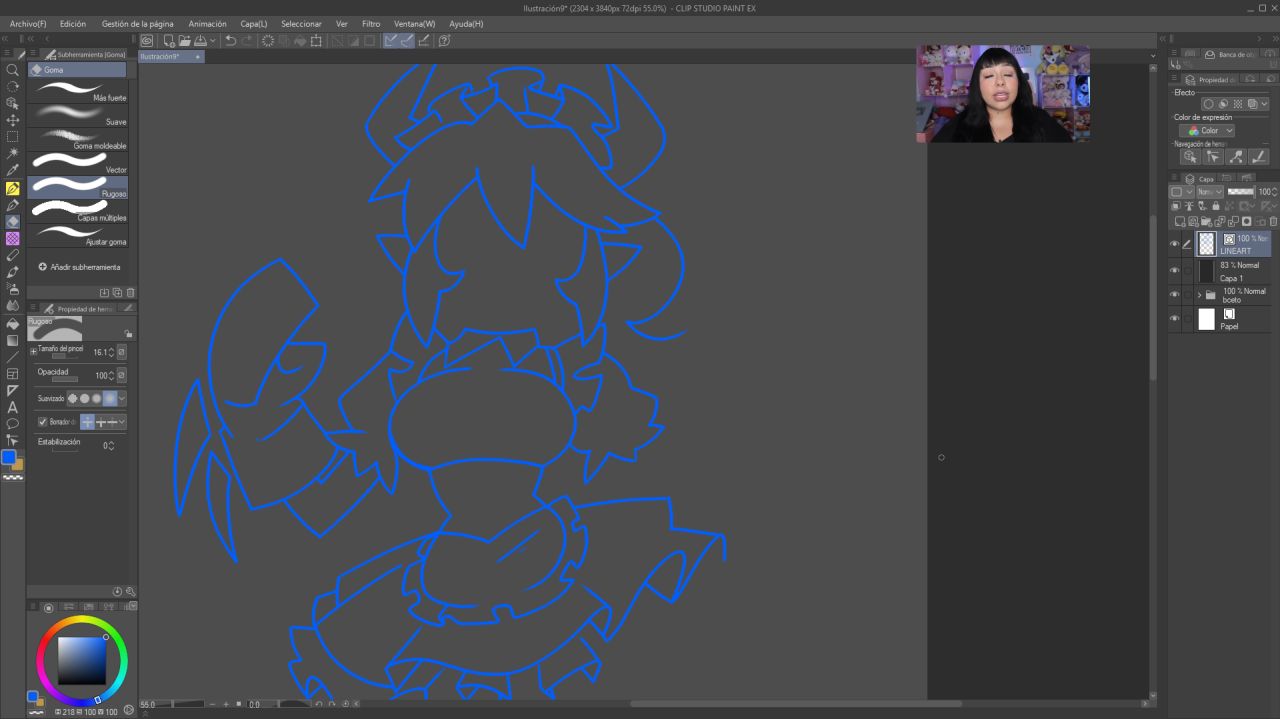Open a file using the command bar folder icon
Viewport: 1280px width, 719px height.
click(x=185, y=41)
